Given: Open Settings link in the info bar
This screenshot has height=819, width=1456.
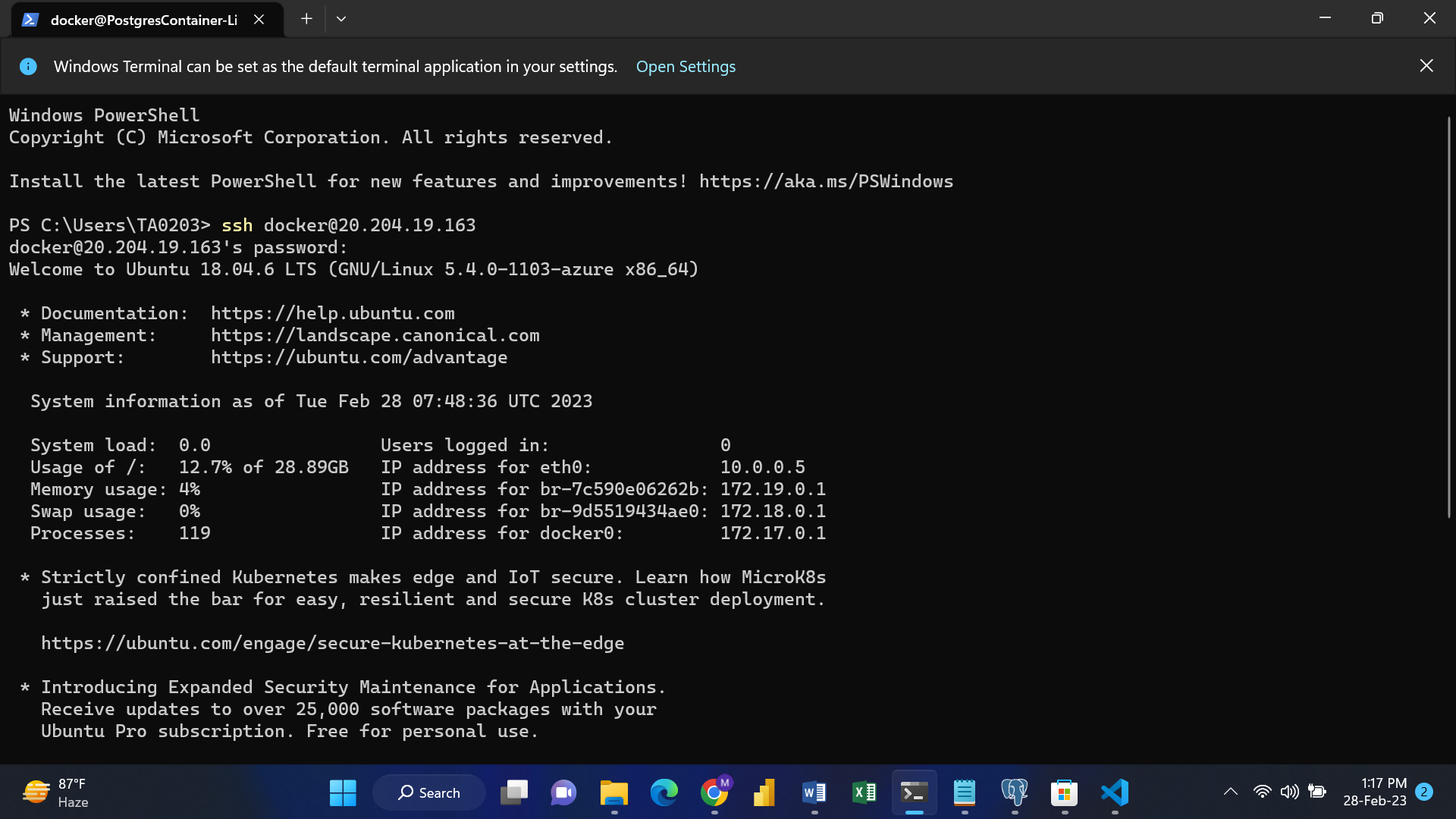Looking at the screenshot, I should [686, 67].
